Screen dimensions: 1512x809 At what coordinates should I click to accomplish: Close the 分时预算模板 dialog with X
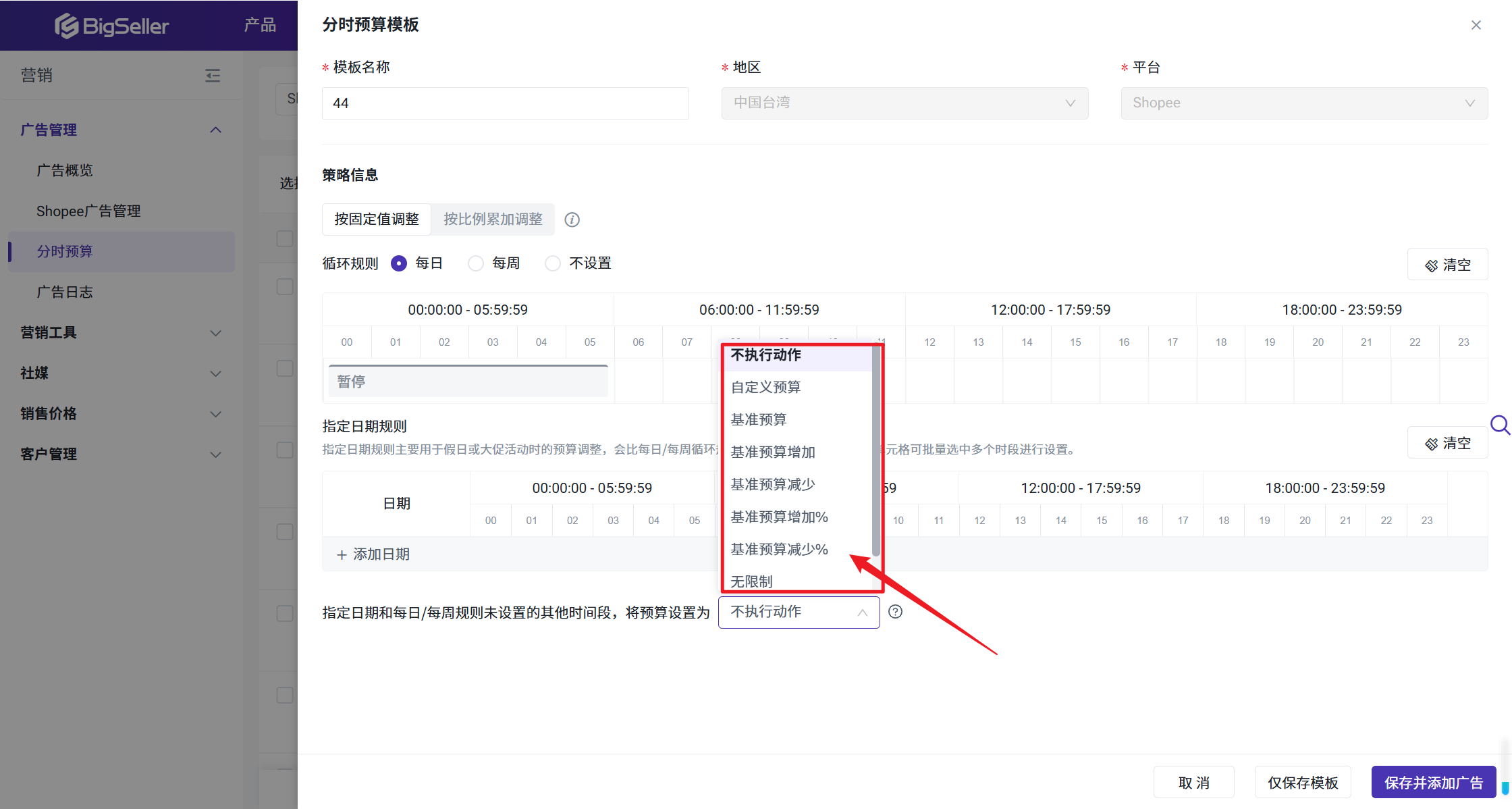tap(1476, 25)
